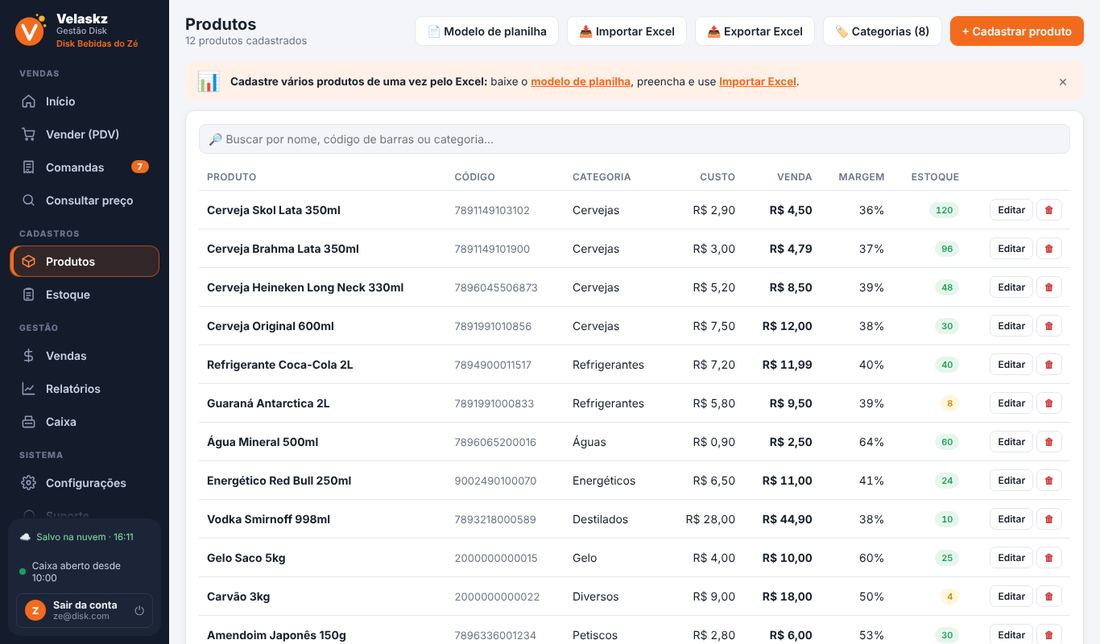Delete Guaraná Antarctica 2L product
Image resolution: width=1100 pixels, height=644 pixels.
tap(1049, 403)
